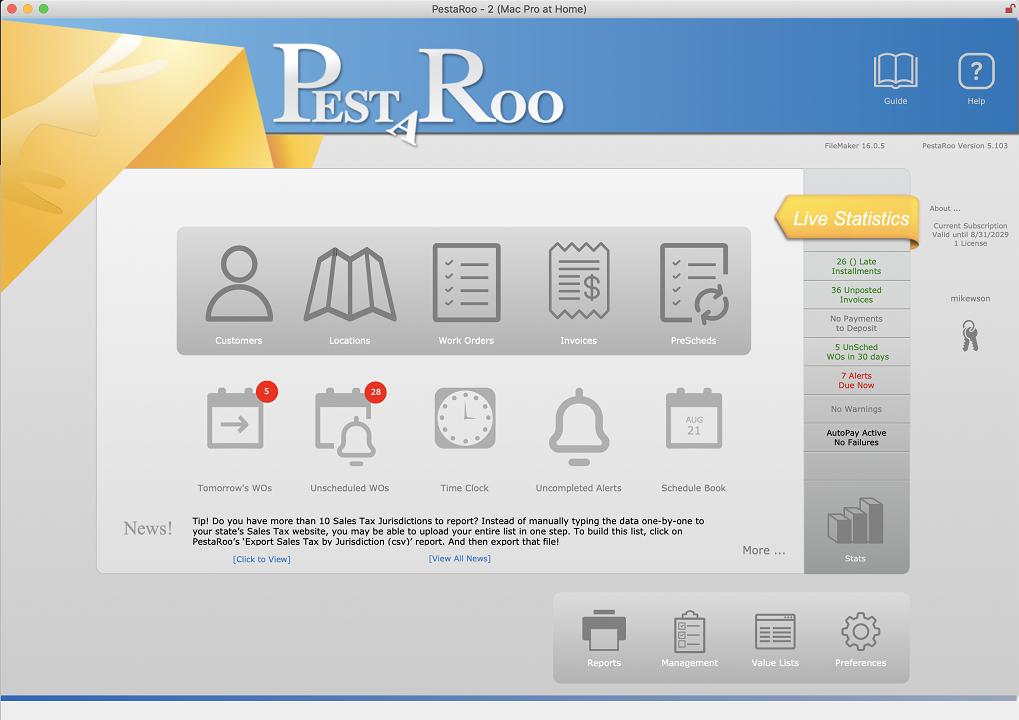This screenshot has width=1019, height=720.
Task: Click the red 28 badge on Unscheduled WOs
Action: point(376,392)
